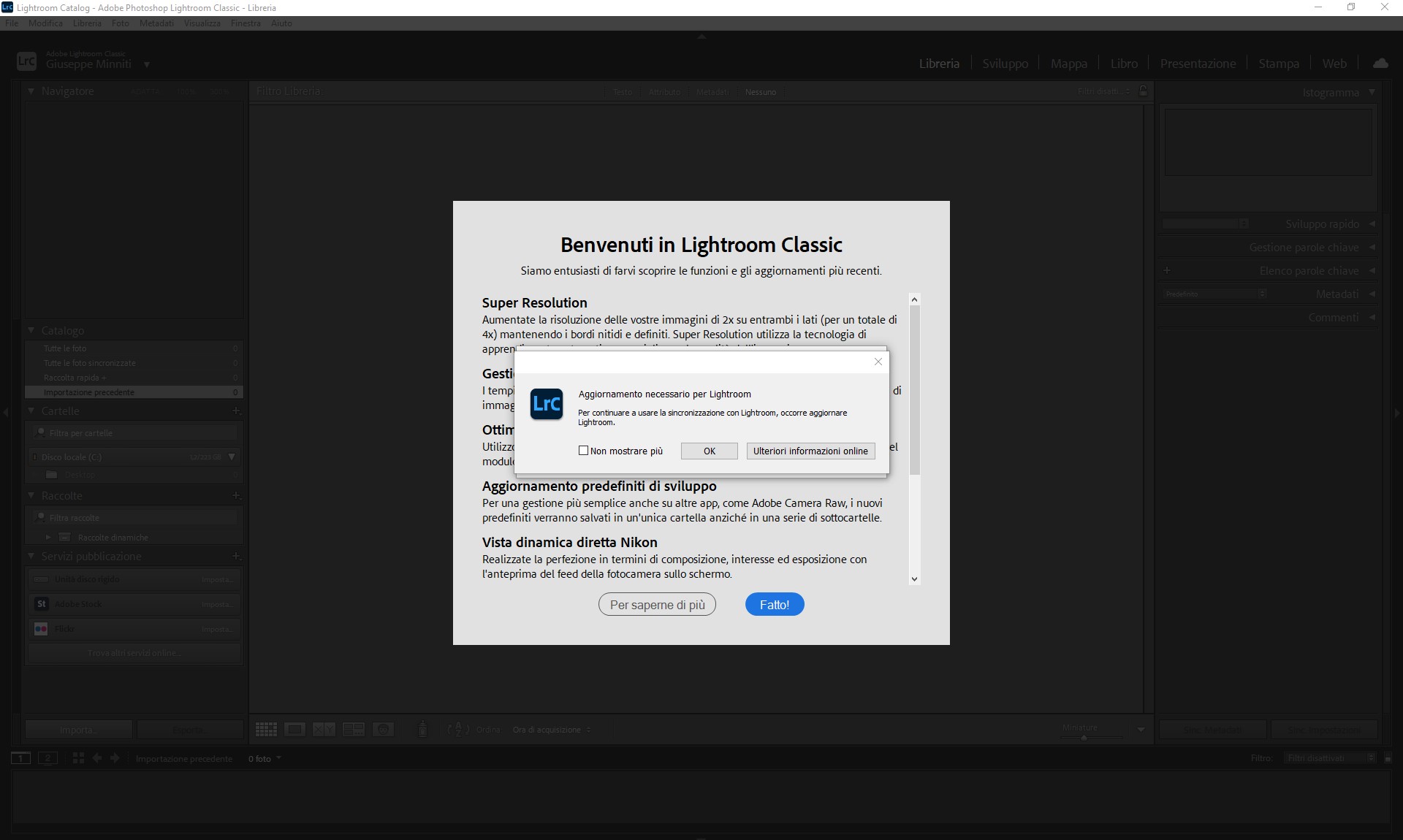Click the Importa button
This screenshot has width=1403, height=840.
[x=79, y=730]
